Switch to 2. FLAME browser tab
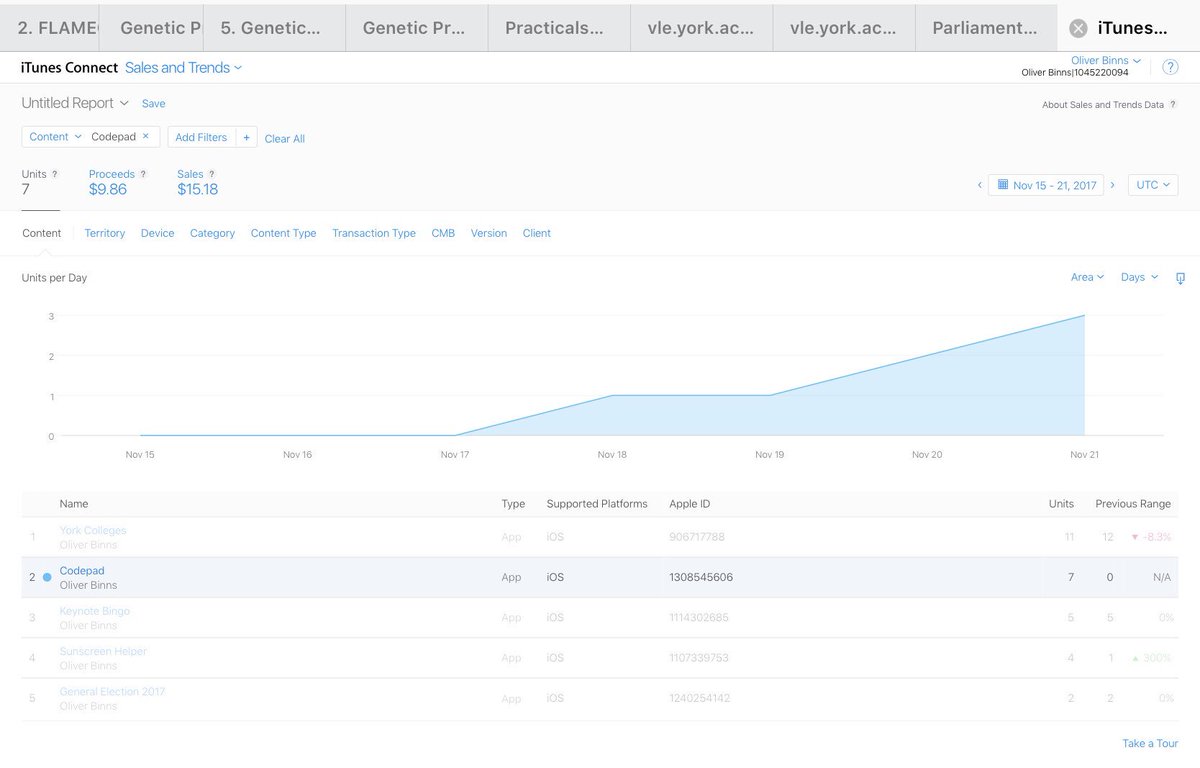This screenshot has height=768, width=1200. coord(50,28)
